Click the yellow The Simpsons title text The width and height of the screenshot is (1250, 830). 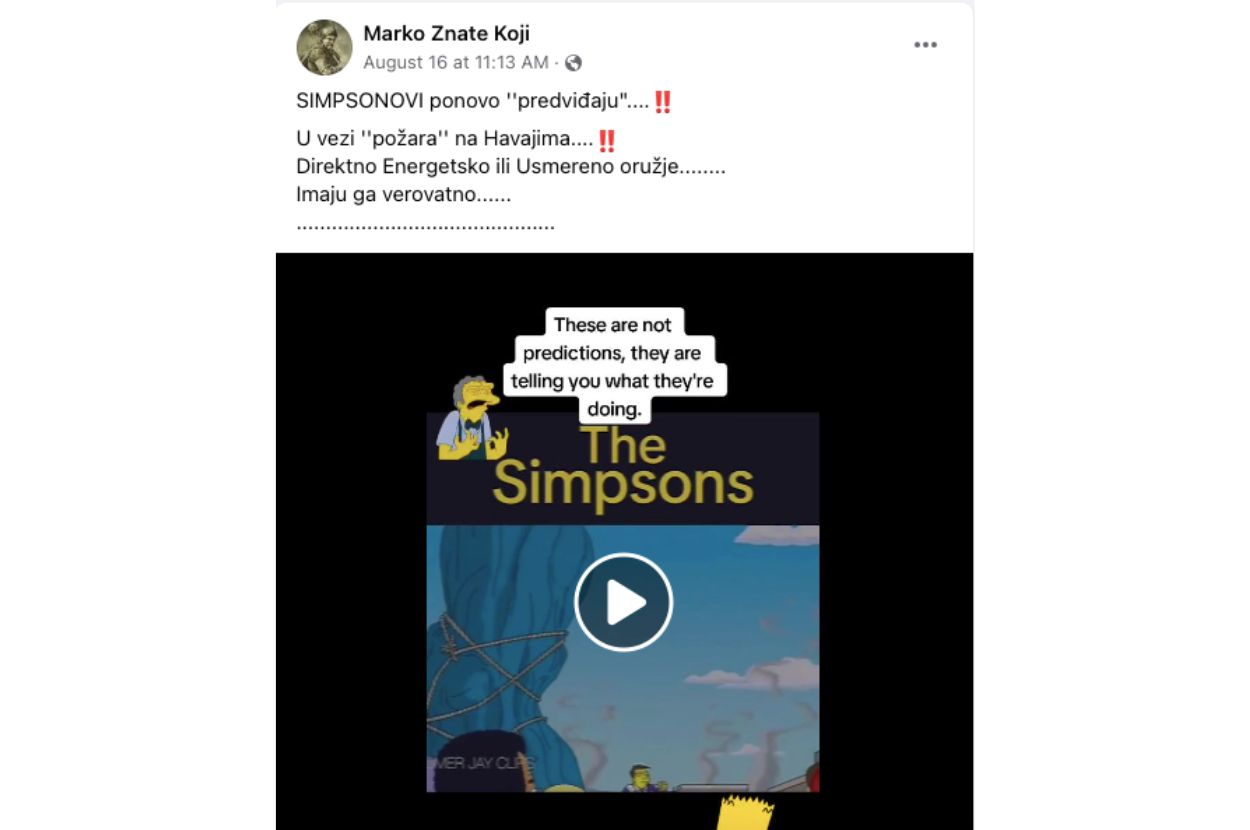point(622,468)
